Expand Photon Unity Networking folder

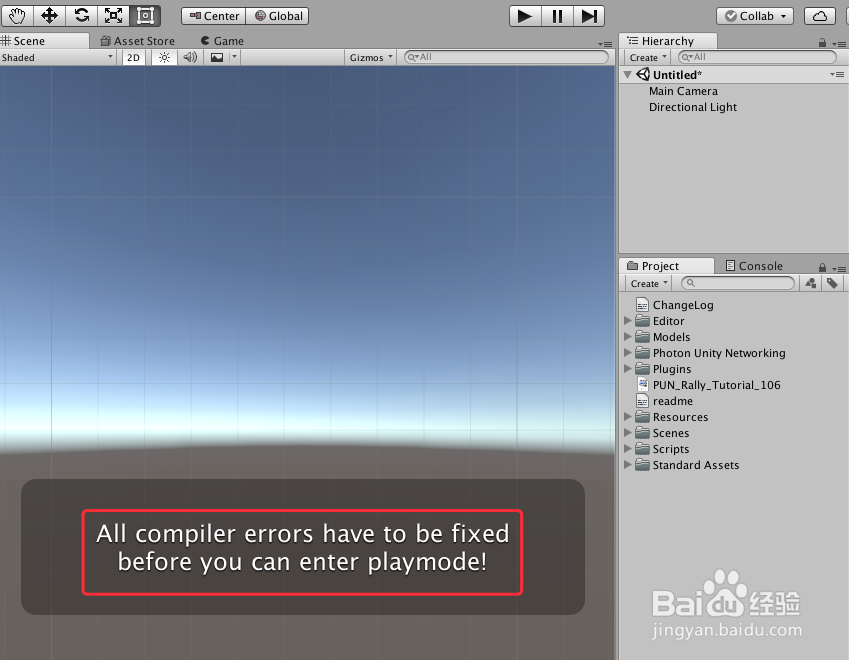(628, 352)
